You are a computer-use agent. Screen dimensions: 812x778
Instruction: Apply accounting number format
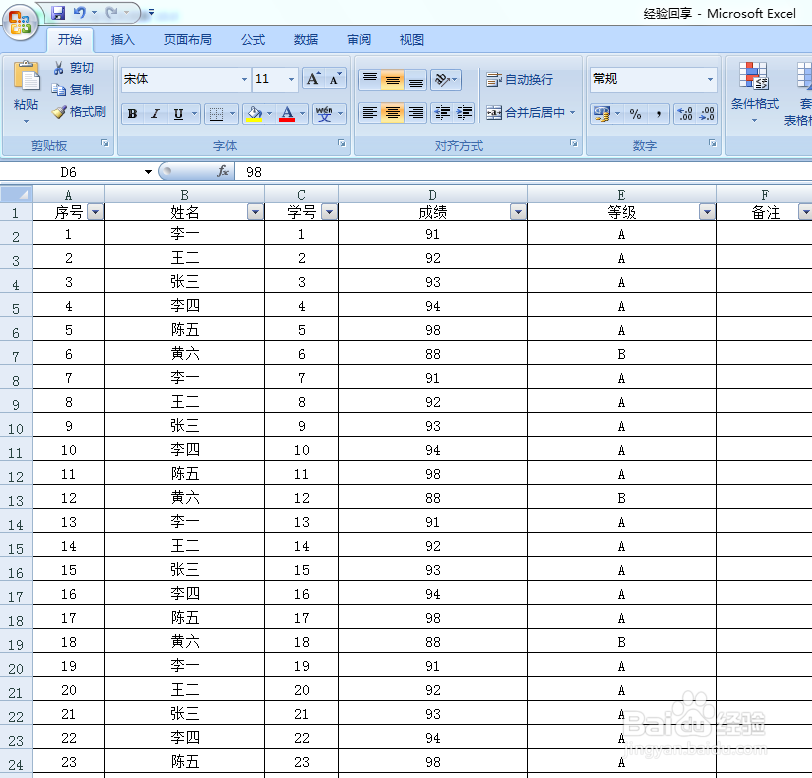[x=602, y=114]
